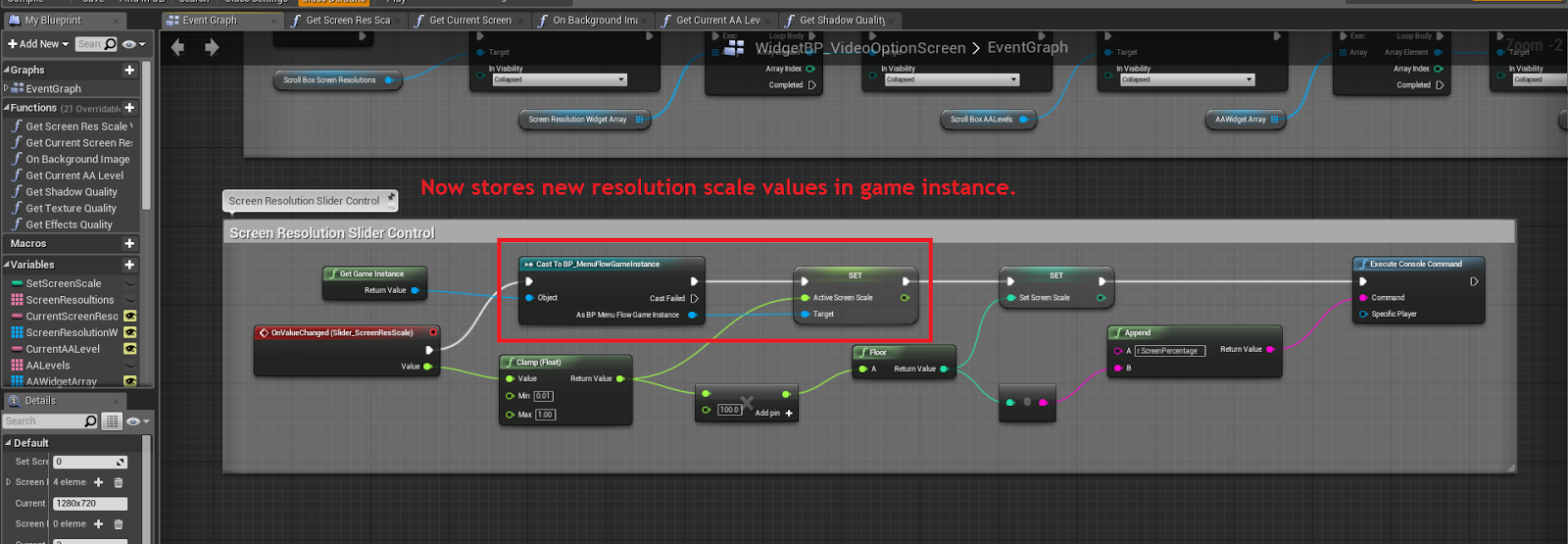Toggle ScreenResolutionW variable visibility eye
Screen dimensions: 1568x544
click(x=130, y=333)
